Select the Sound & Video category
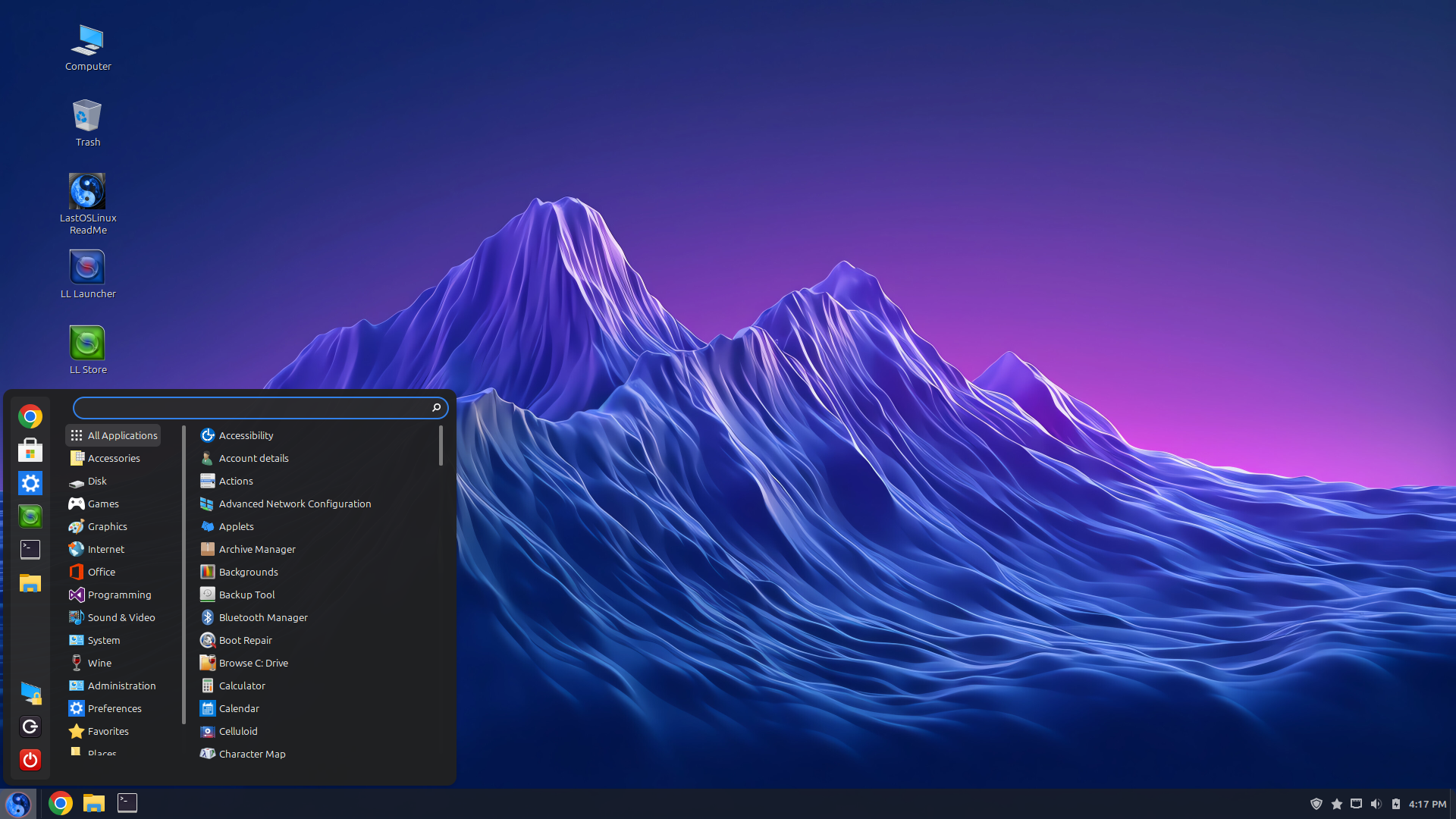Screen dimensions: 1456x819 (114, 617)
